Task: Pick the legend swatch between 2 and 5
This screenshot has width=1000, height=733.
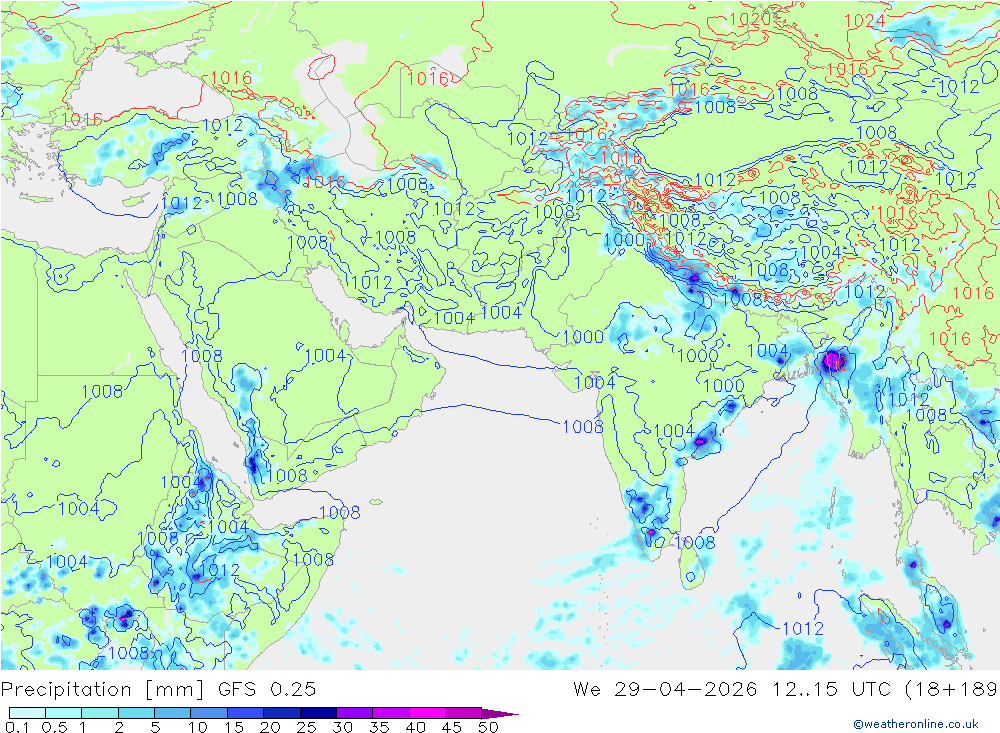Action: (x=136, y=713)
